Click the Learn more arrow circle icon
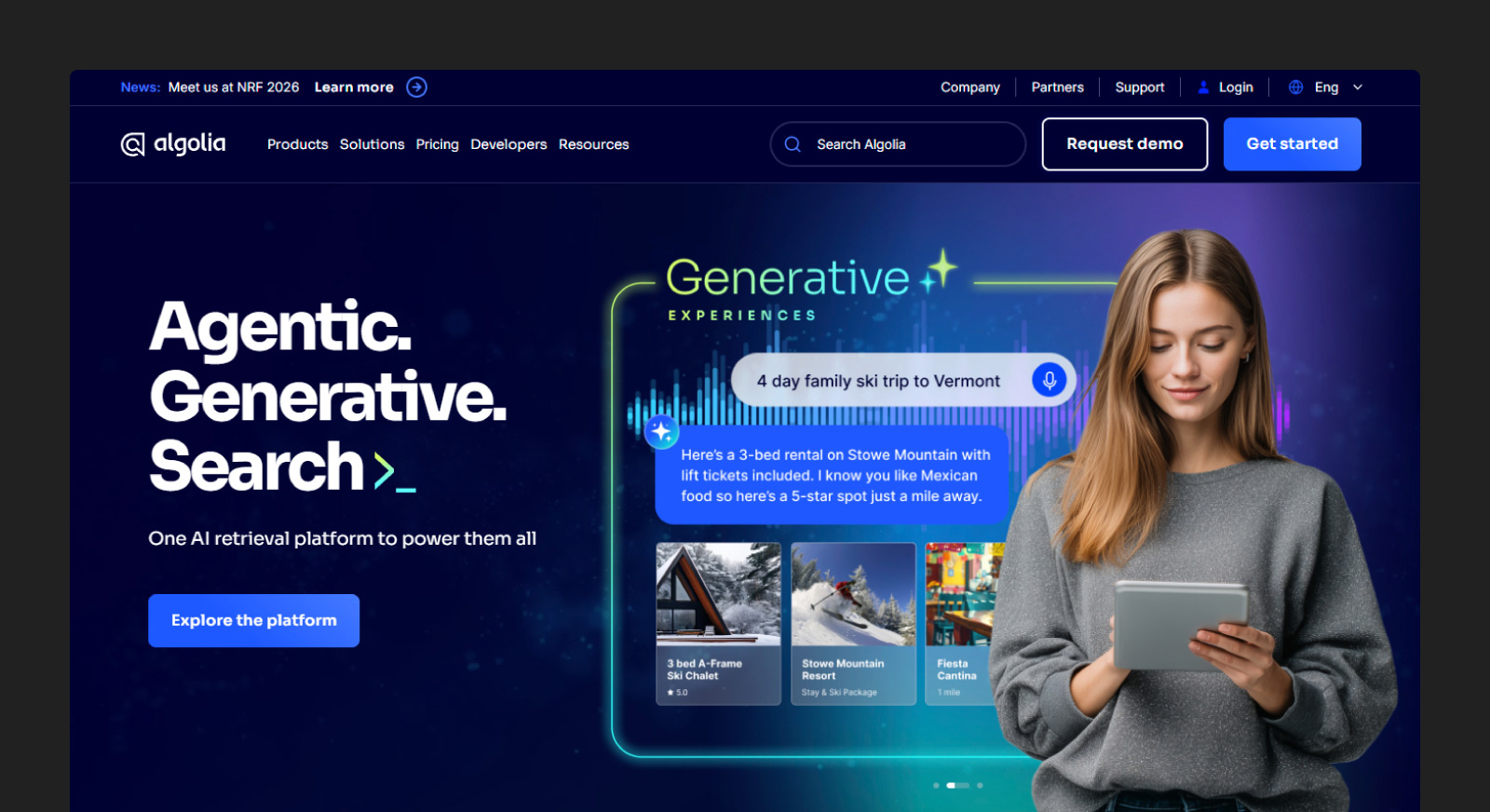This screenshot has height=812, width=1490. (416, 88)
